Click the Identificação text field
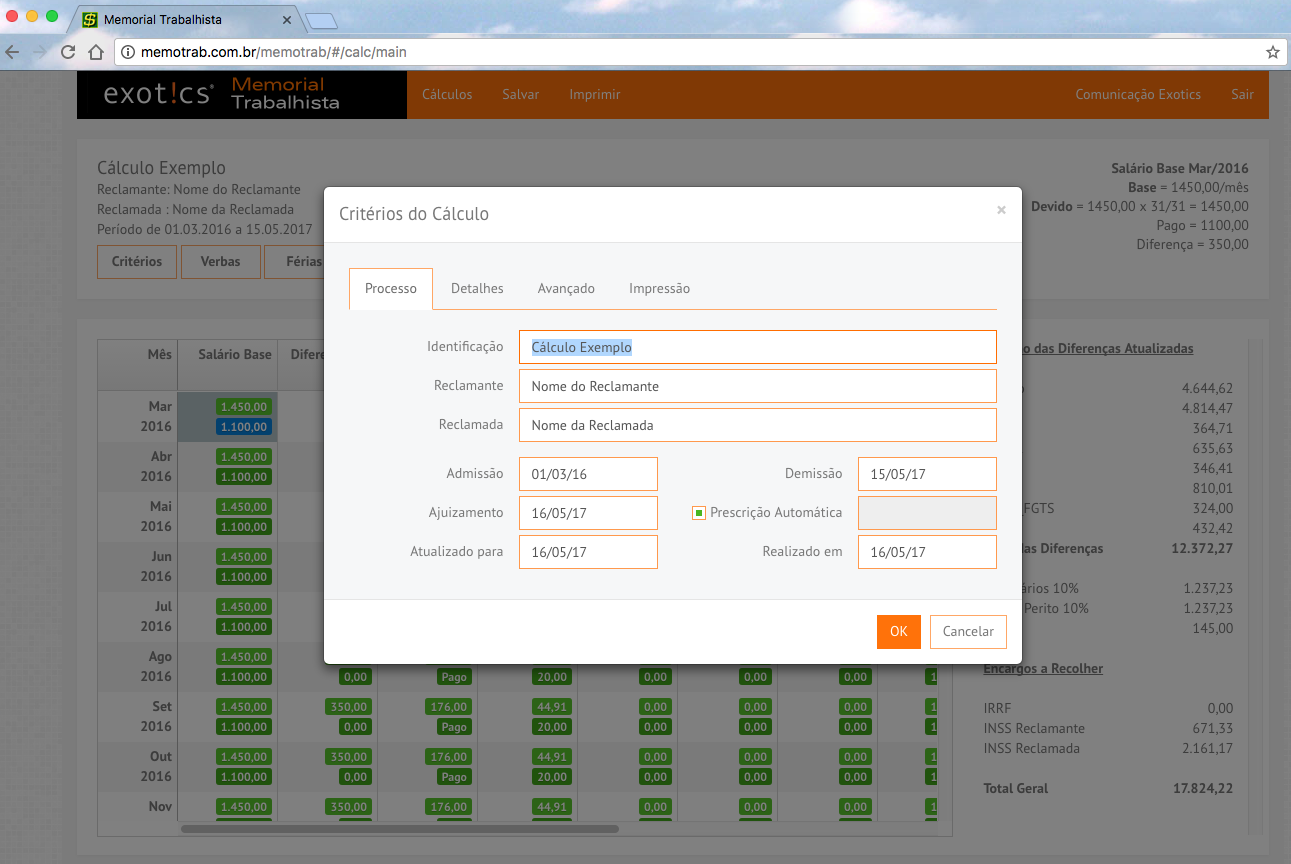 coord(757,347)
